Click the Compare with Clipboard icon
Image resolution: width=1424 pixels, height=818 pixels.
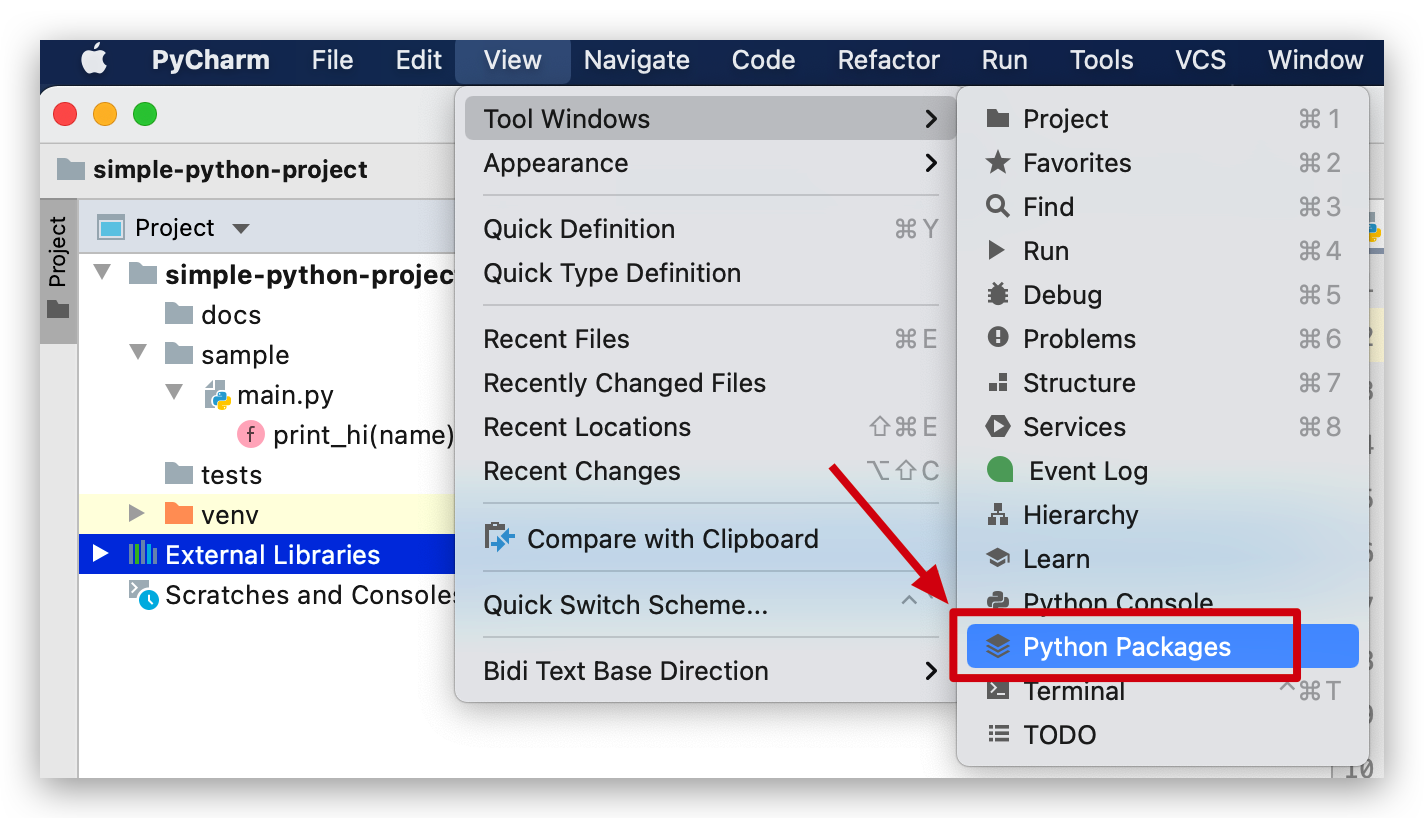pos(499,538)
